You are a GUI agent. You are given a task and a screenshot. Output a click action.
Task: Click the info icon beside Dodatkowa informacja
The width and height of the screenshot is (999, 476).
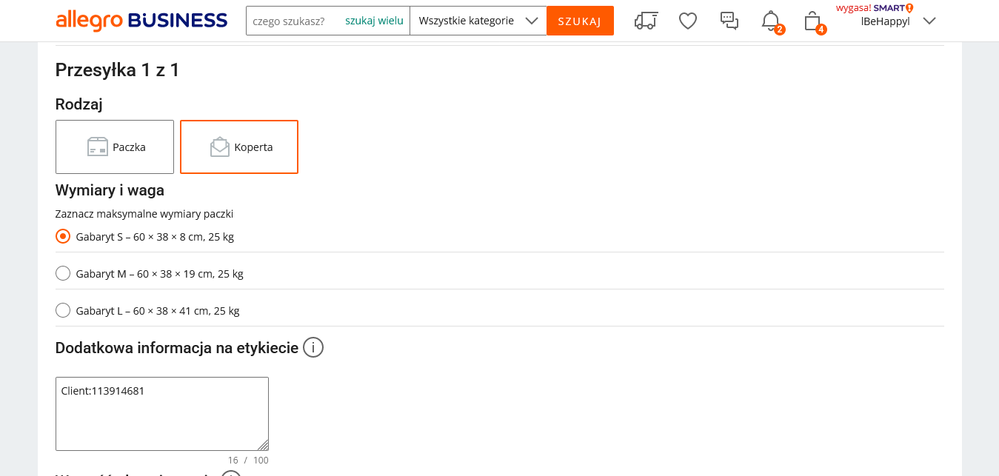coord(313,348)
